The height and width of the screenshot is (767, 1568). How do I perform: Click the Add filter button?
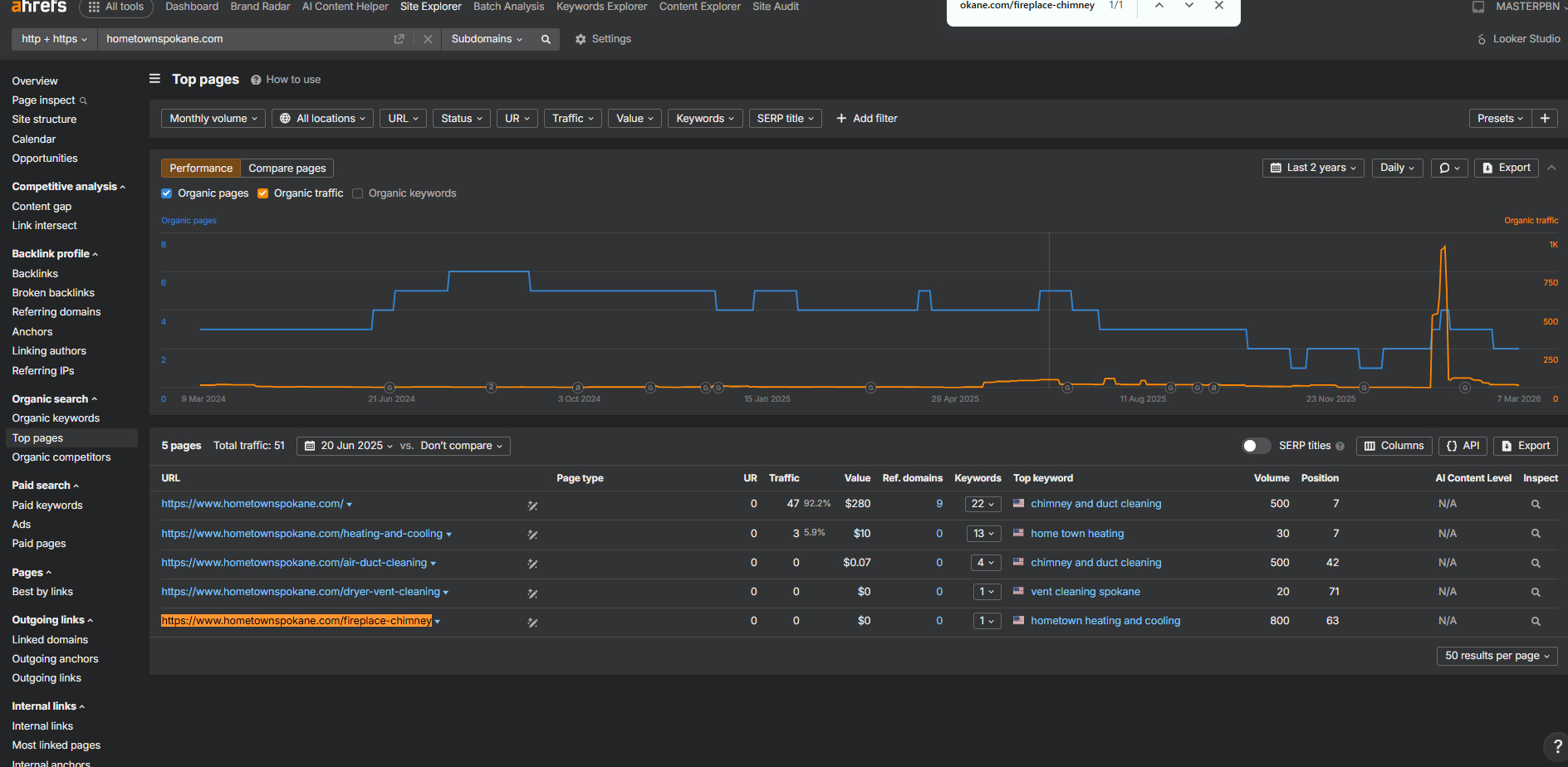click(x=867, y=119)
